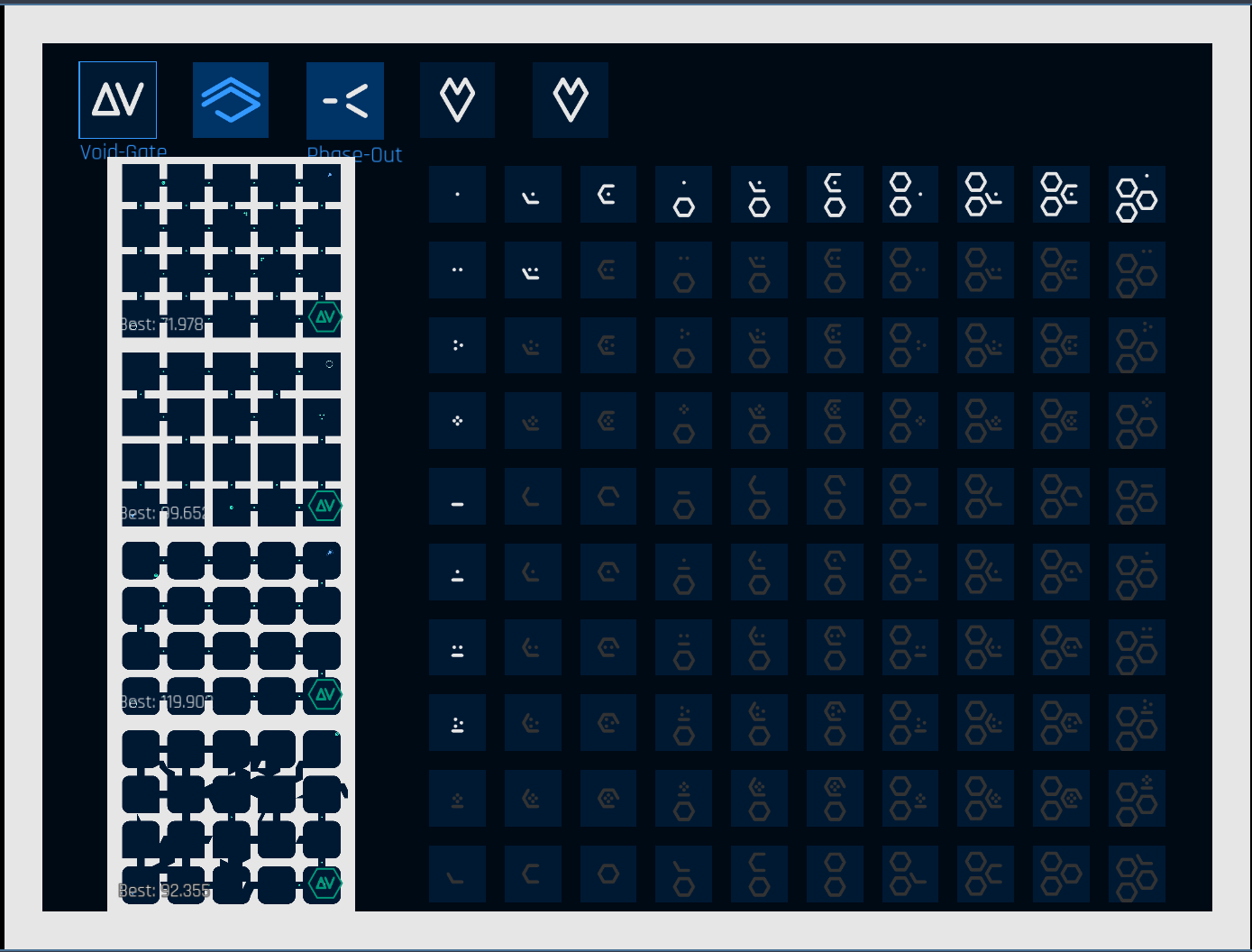Screen dimensions: 1252x952
Task: Open the maze thumbnail with best time 71.978
Action: click(232, 251)
